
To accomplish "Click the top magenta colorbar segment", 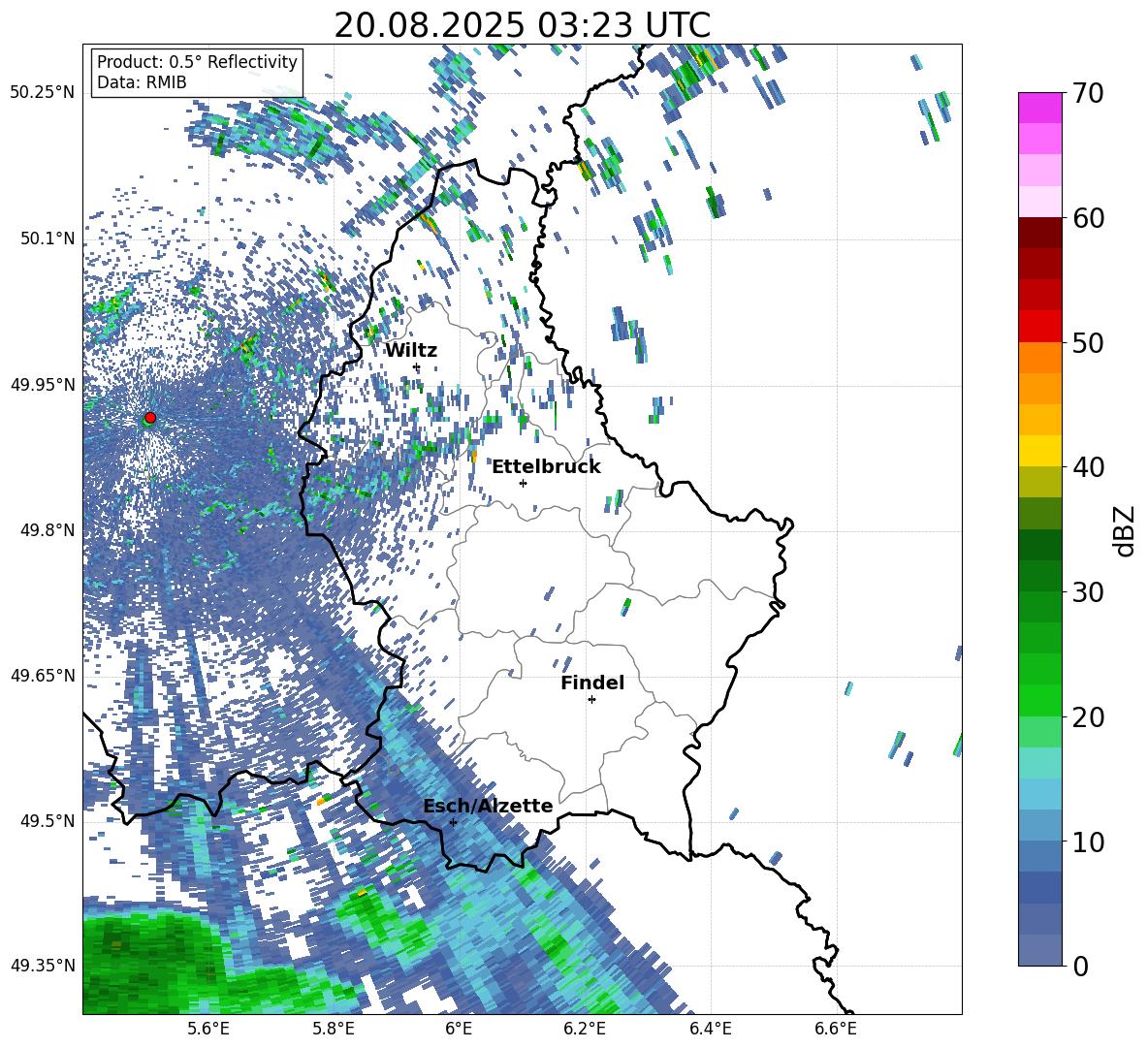I will [1039, 108].
